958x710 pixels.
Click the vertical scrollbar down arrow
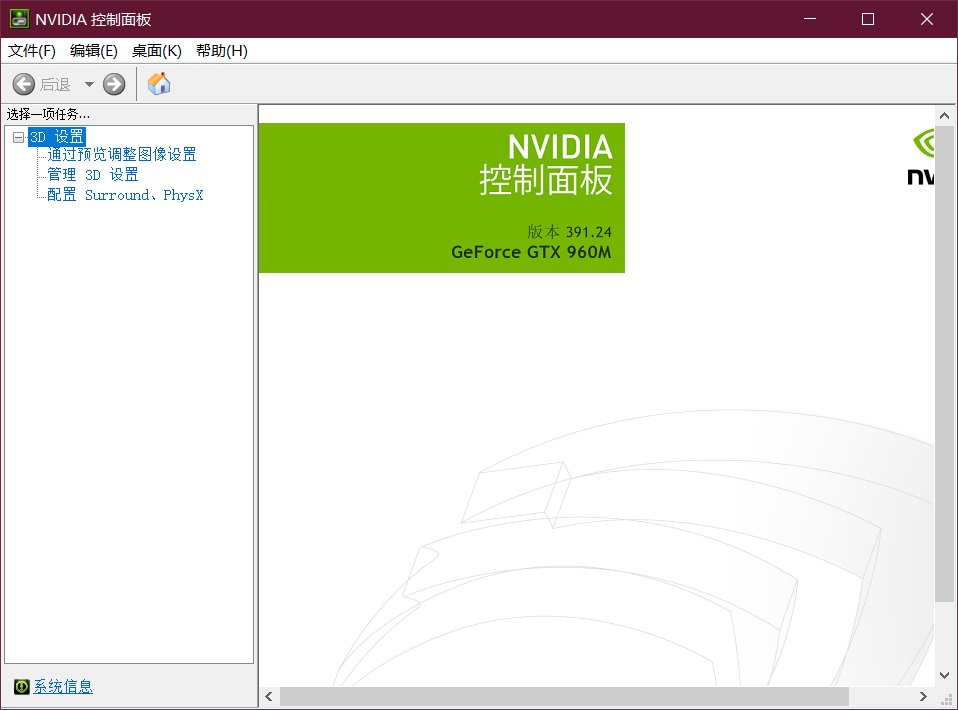945,675
